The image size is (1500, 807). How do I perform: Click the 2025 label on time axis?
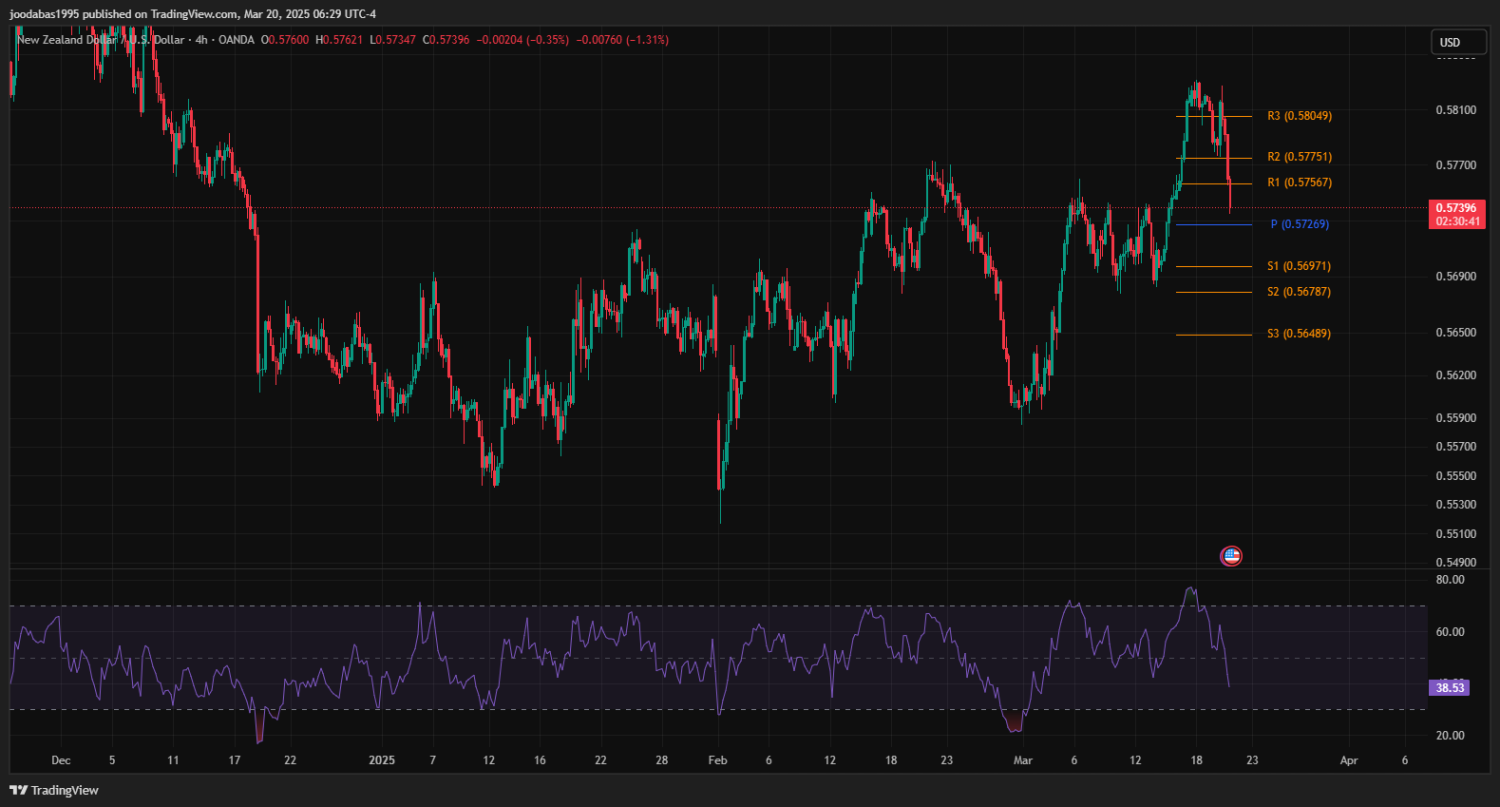[x=383, y=761]
